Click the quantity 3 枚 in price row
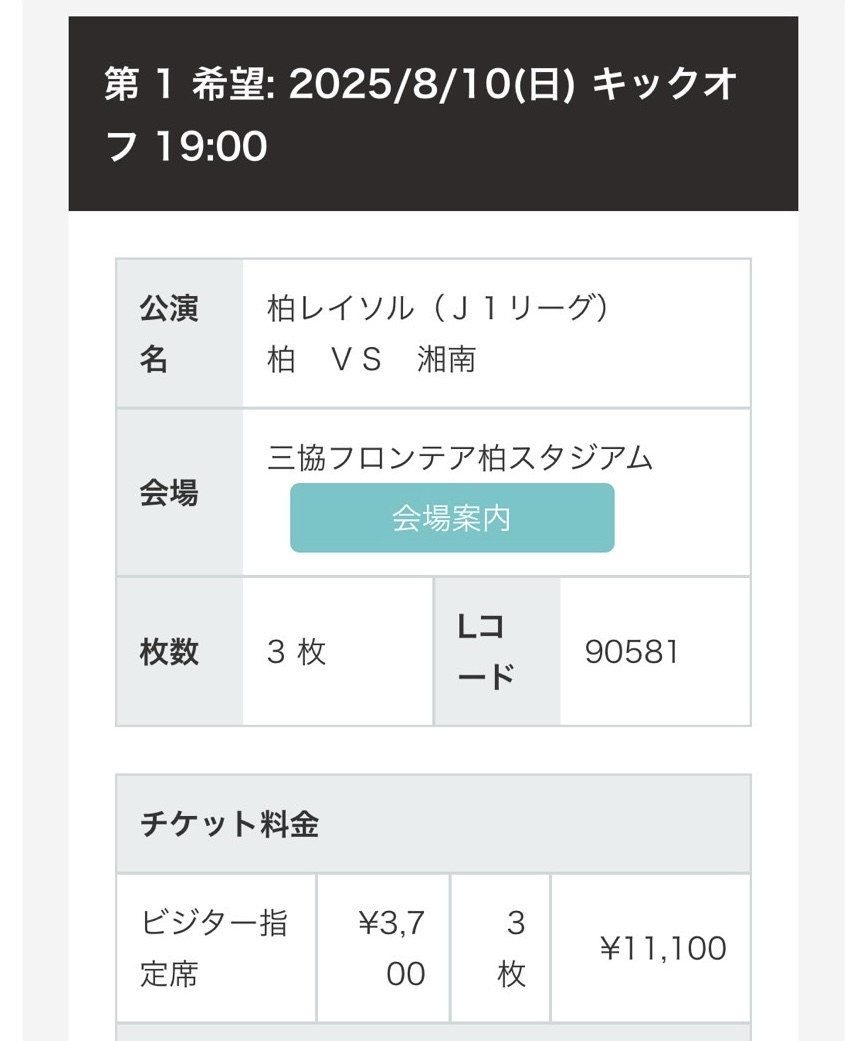Image resolution: width=868 pixels, height=1041 pixels. [x=501, y=948]
